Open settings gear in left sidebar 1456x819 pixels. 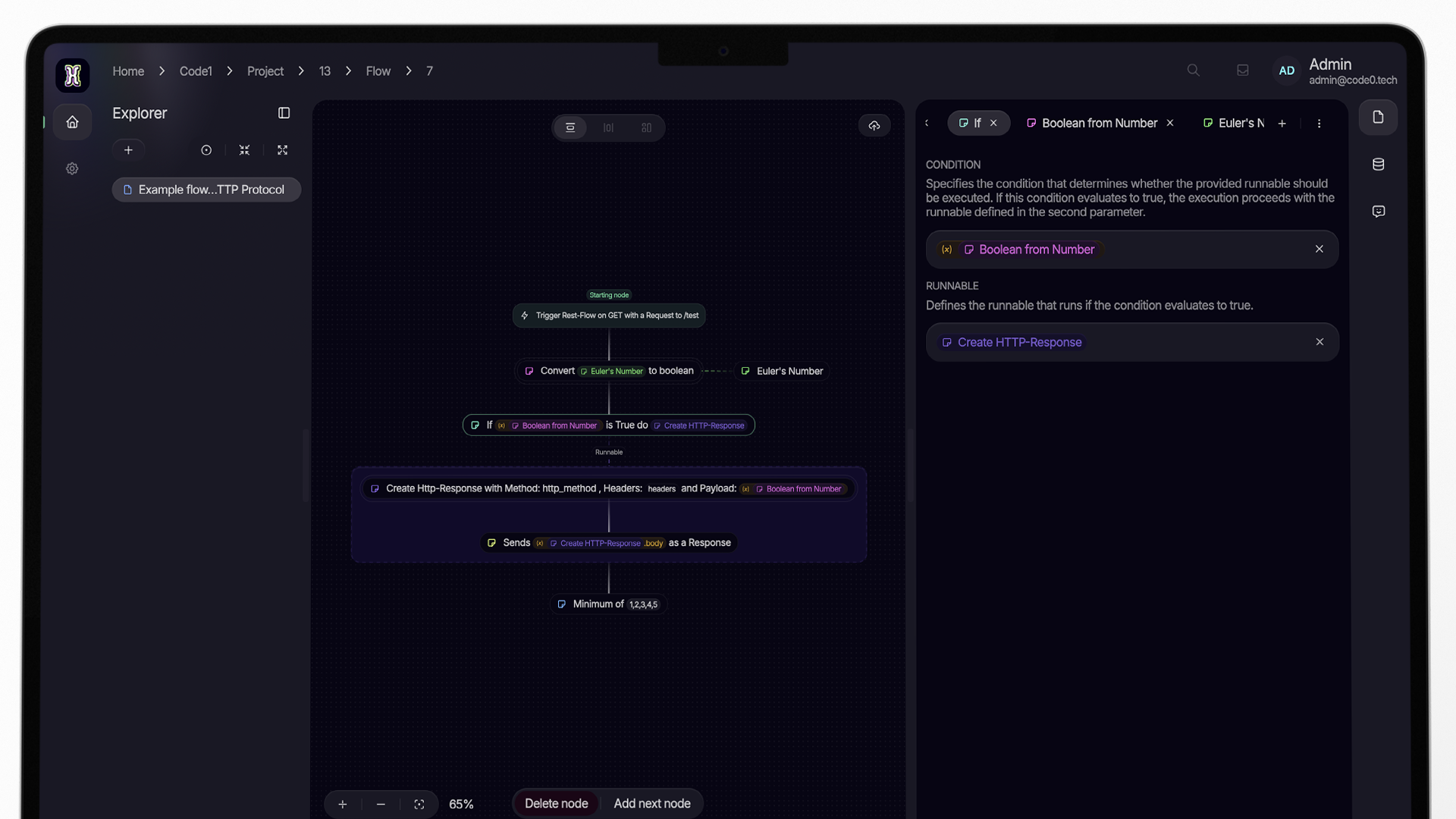[72, 168]
